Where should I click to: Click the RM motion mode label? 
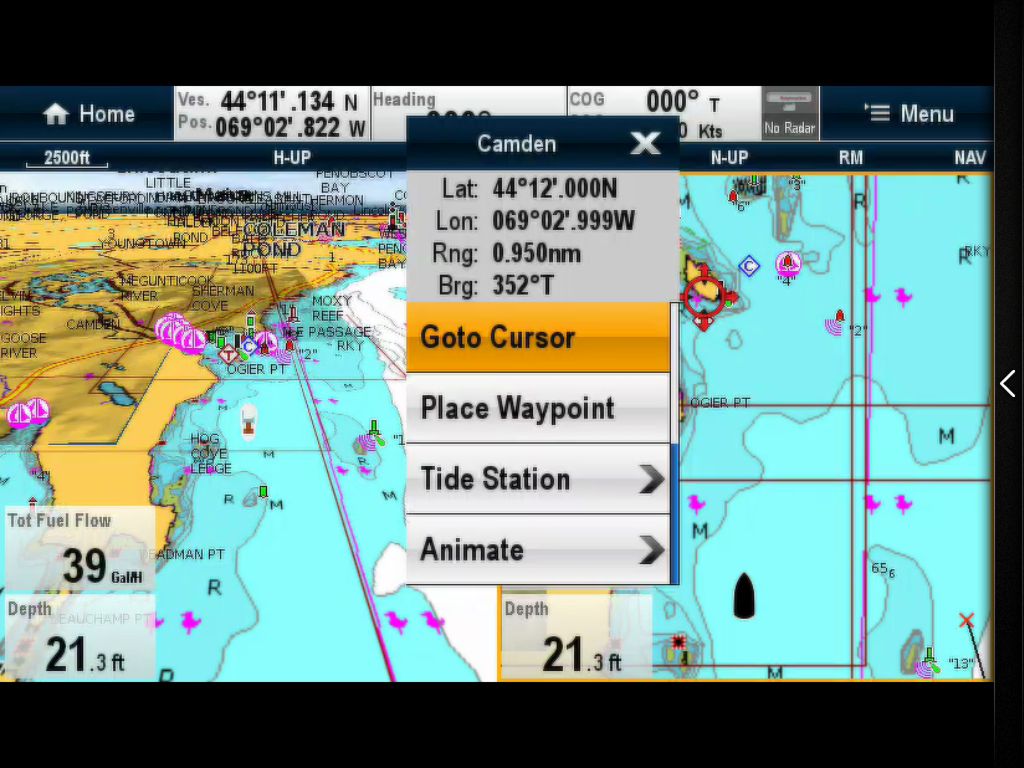tap(850, 158)
